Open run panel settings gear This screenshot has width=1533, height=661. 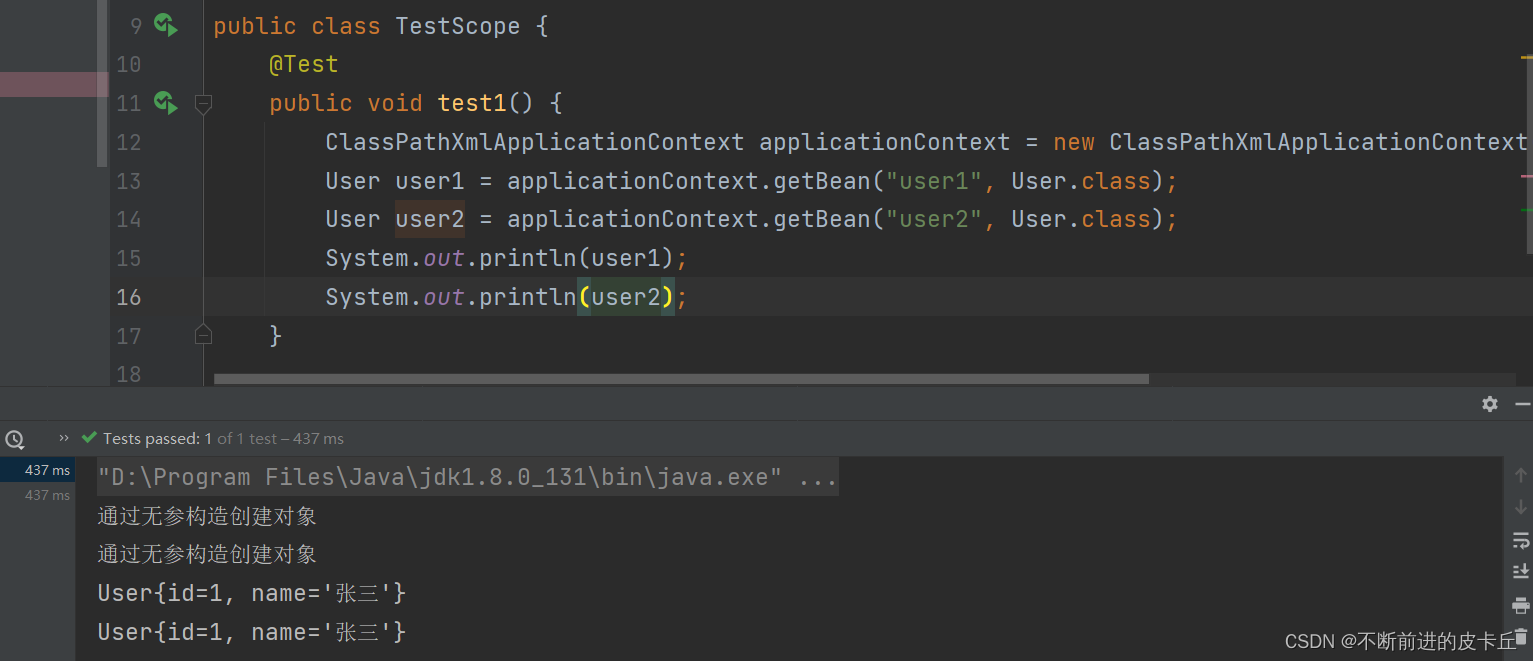click(1490, 404)
